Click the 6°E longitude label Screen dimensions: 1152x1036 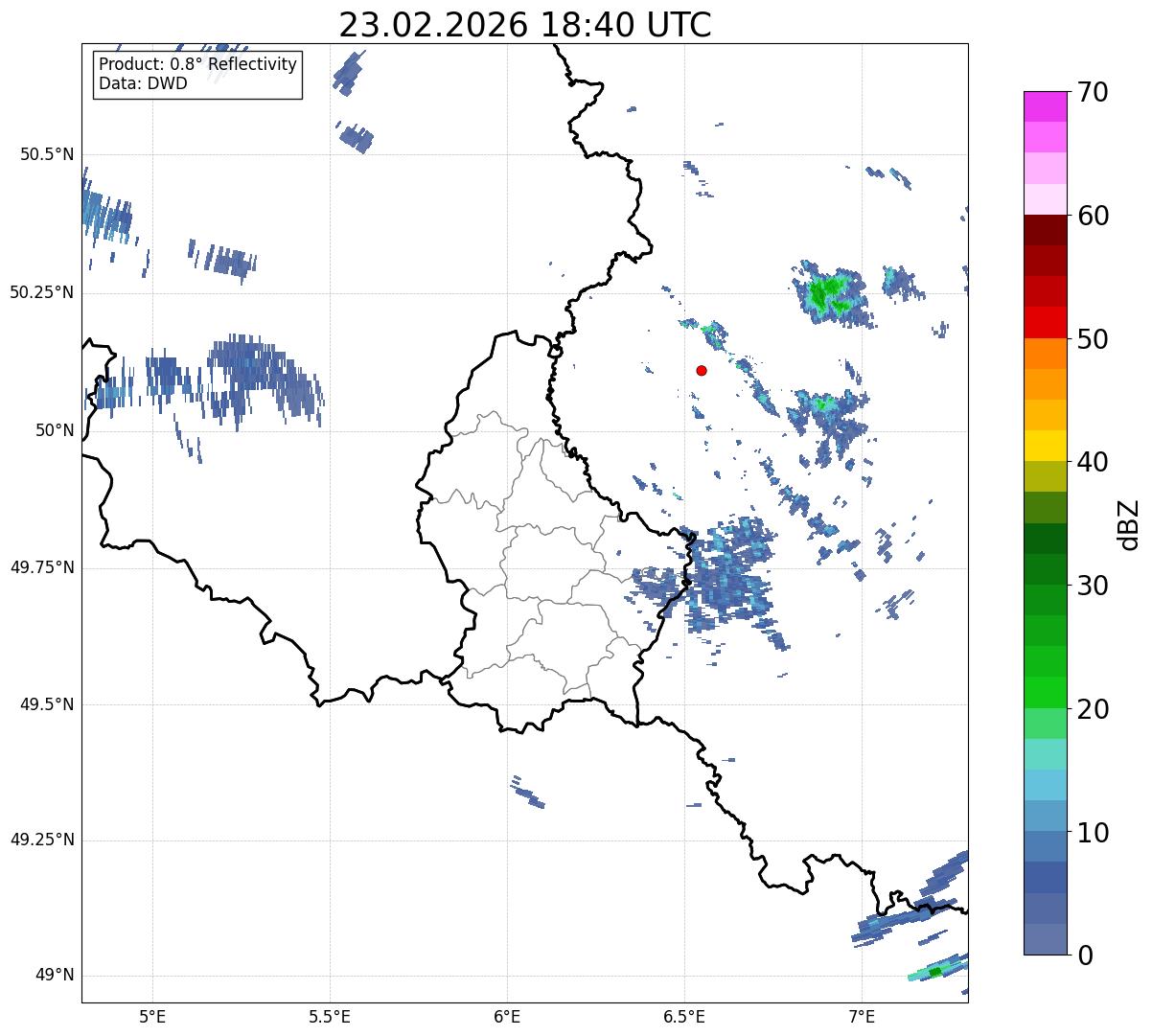click(507, 1016)
